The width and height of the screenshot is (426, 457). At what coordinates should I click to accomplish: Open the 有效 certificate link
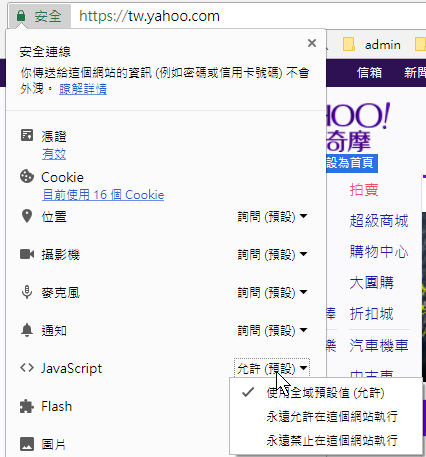pos(54,154)
